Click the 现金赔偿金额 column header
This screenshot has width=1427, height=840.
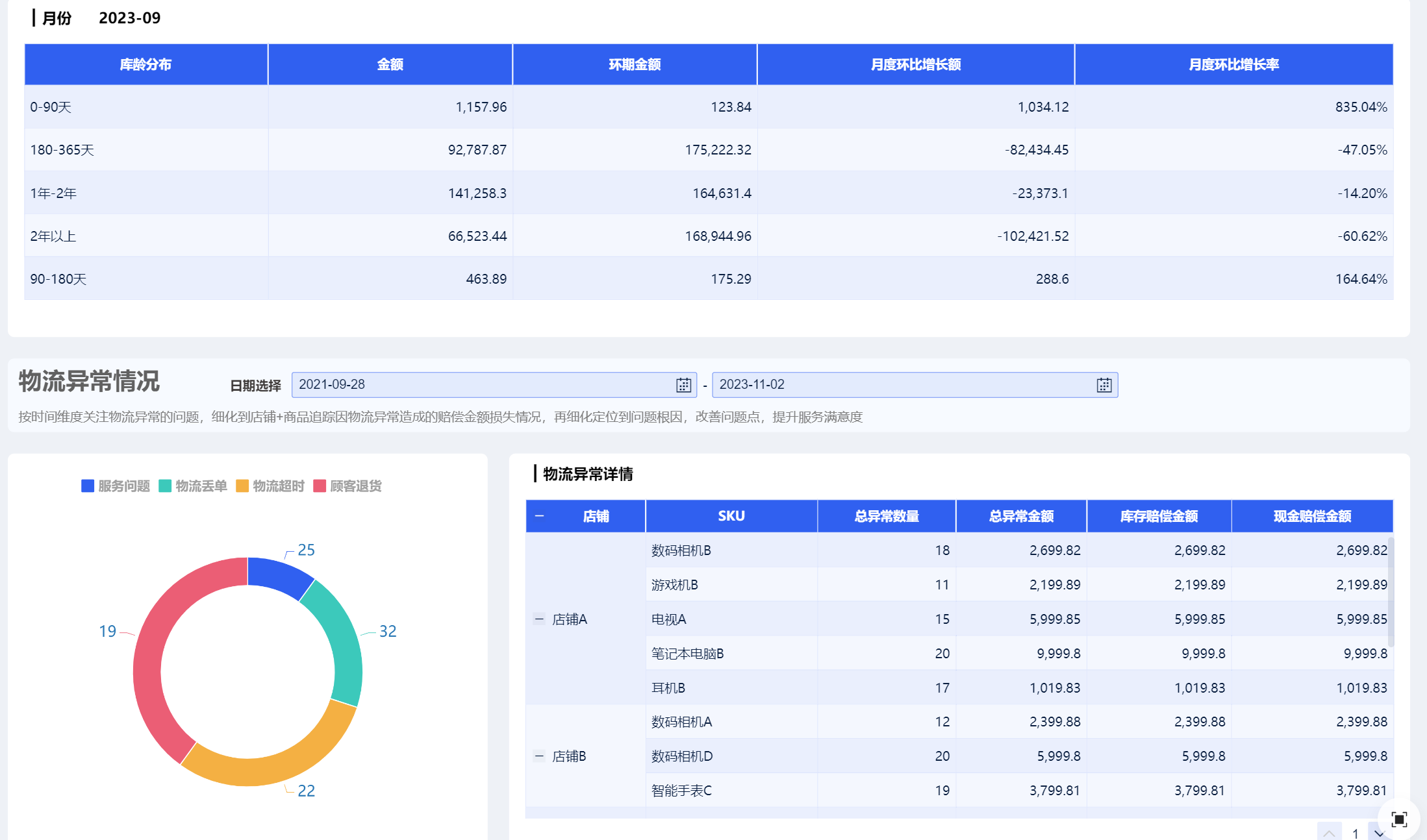pyautogui.click(x=1311, y=516)
